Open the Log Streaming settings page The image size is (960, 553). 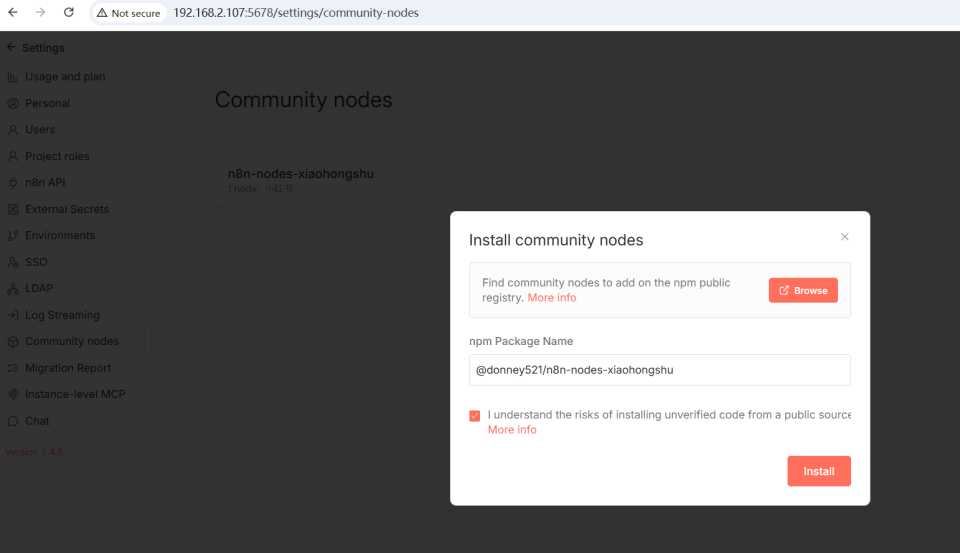[62, 315]
